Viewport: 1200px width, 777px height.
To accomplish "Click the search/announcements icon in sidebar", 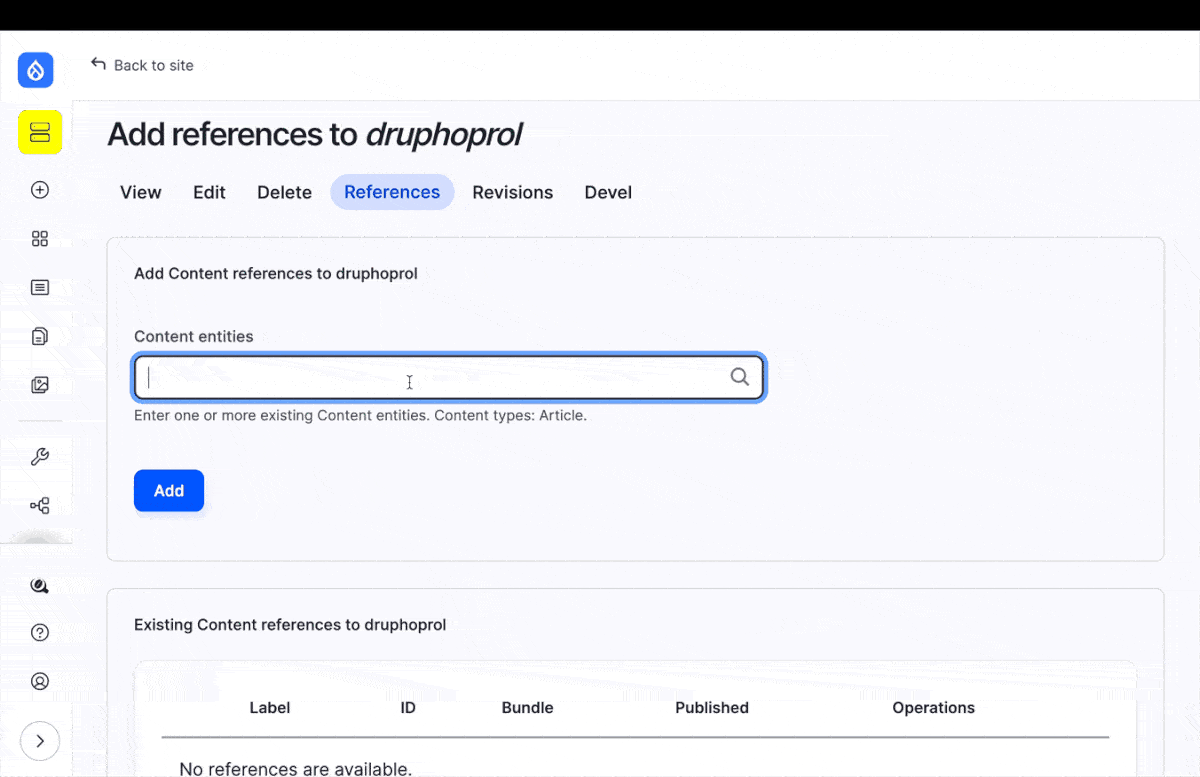I will click(40, 586).
